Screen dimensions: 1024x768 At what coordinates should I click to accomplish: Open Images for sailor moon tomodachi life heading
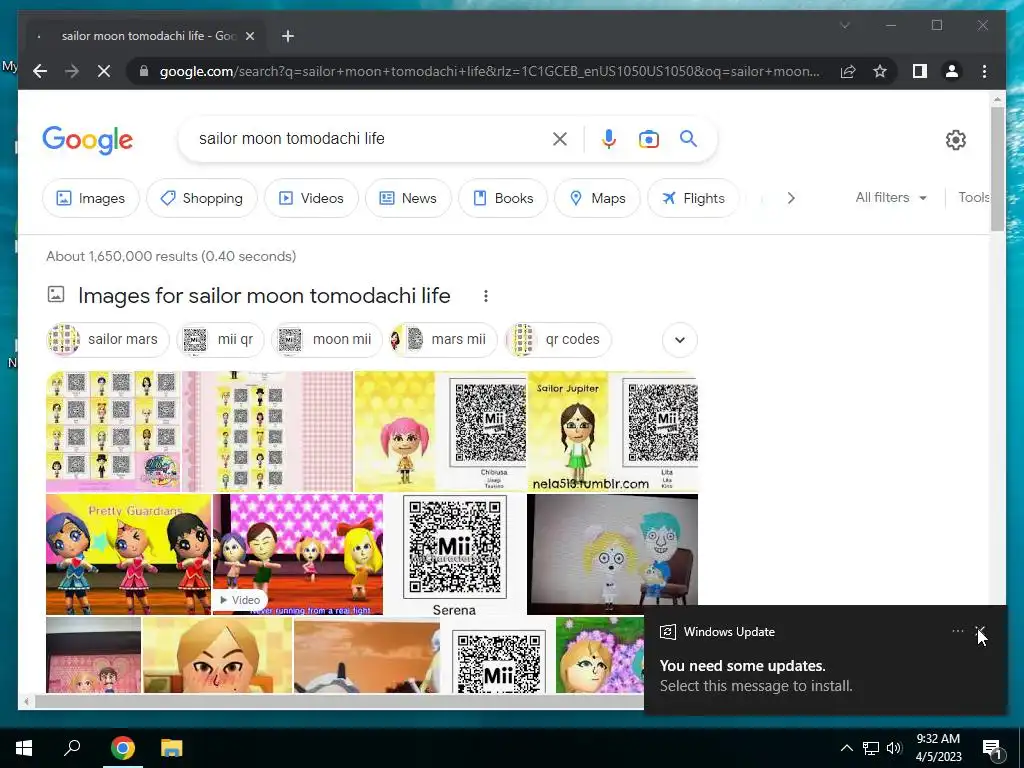(x=264, y=296)
